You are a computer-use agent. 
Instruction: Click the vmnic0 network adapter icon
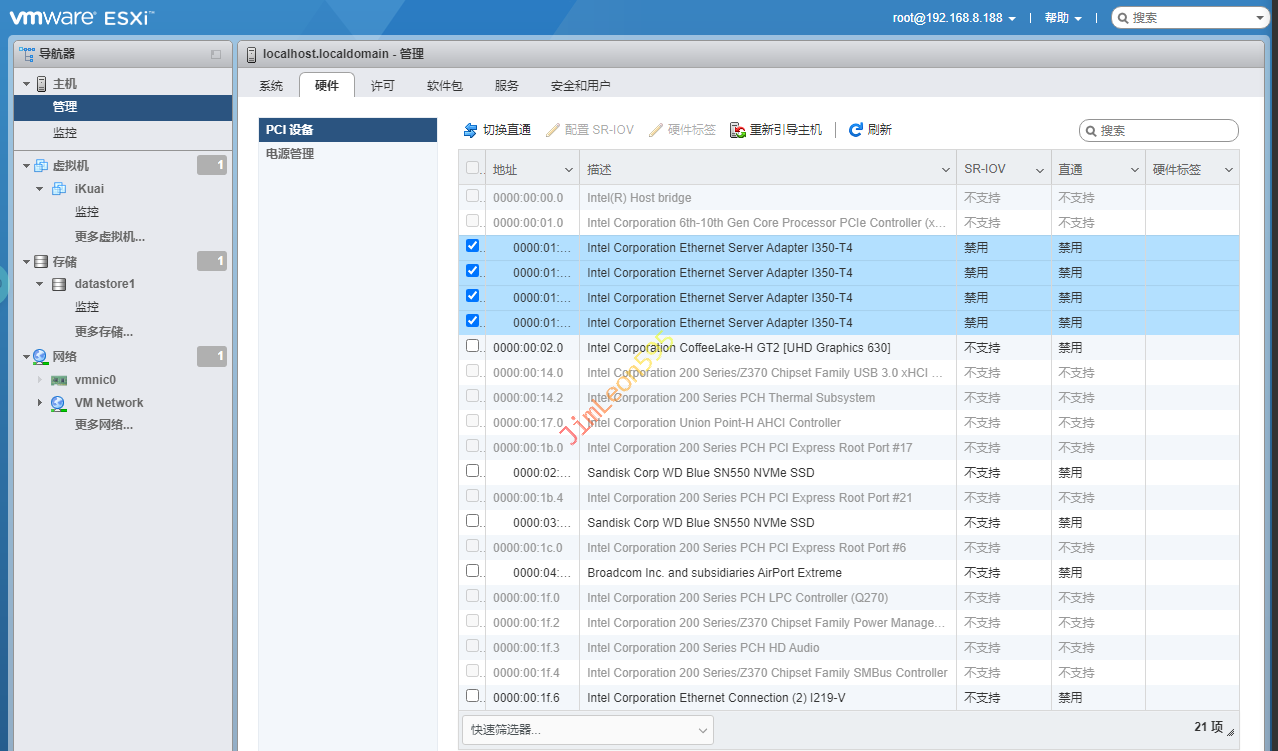point(59,380)
